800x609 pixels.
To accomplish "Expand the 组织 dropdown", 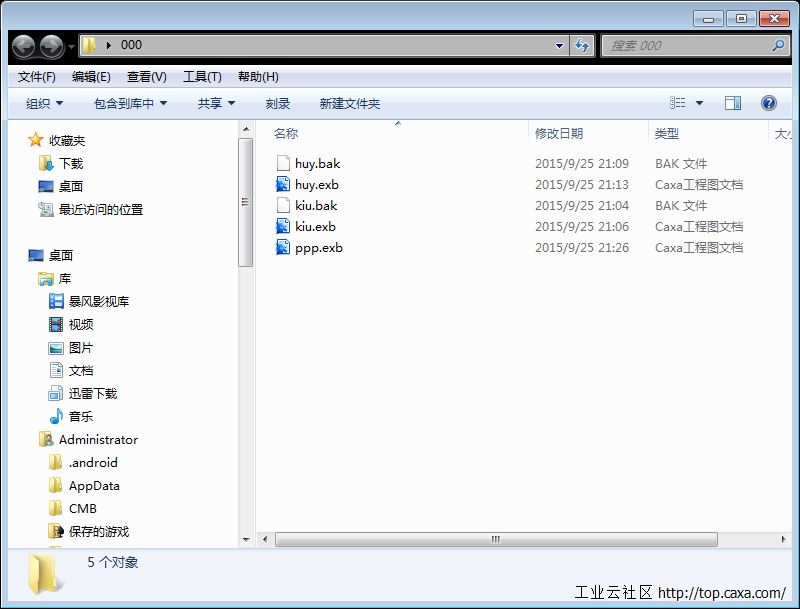I will (x=44, y=104).
